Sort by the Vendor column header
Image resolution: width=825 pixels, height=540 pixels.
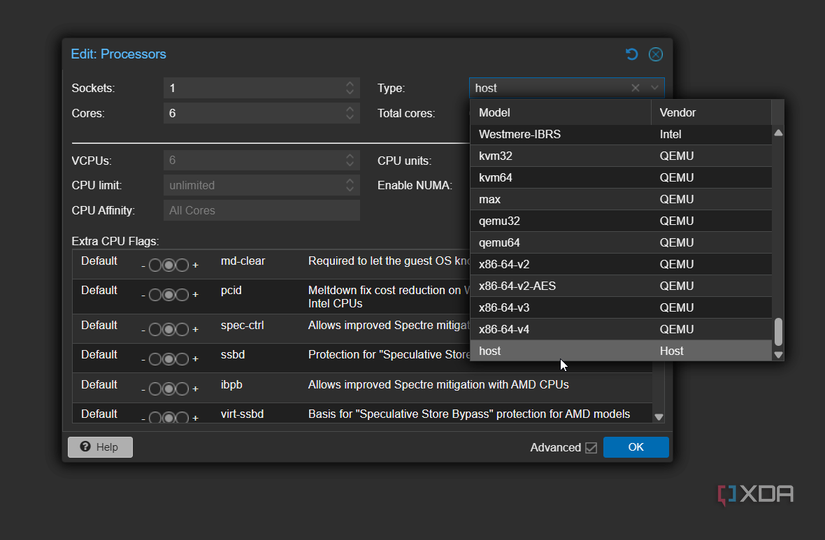pos(711,113)
